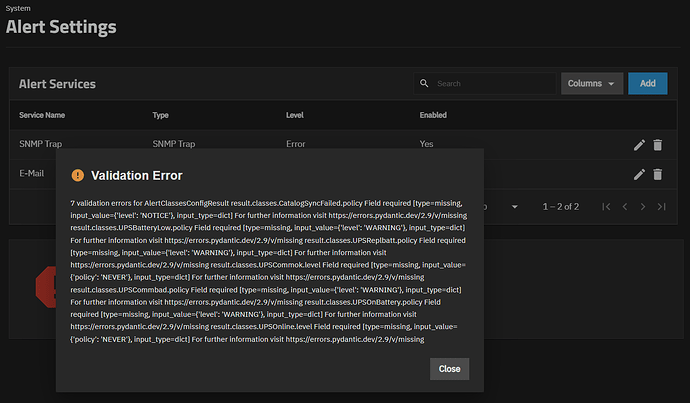The image size is (690, 403).
Task: Go to the previous page arrow
Action: 624,207
